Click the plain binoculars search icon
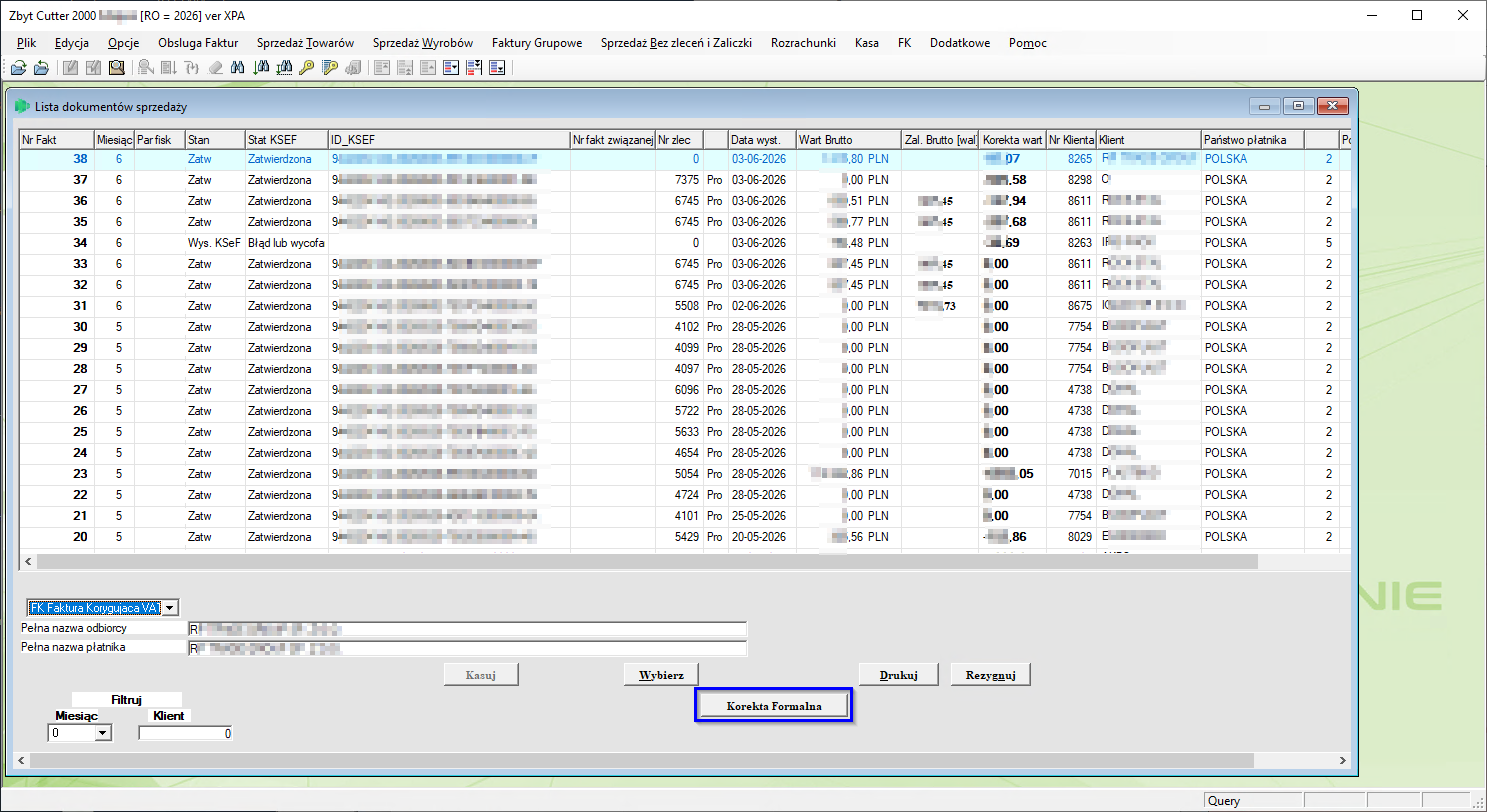This screenshot has height=812, width=1487. point(238,68)
